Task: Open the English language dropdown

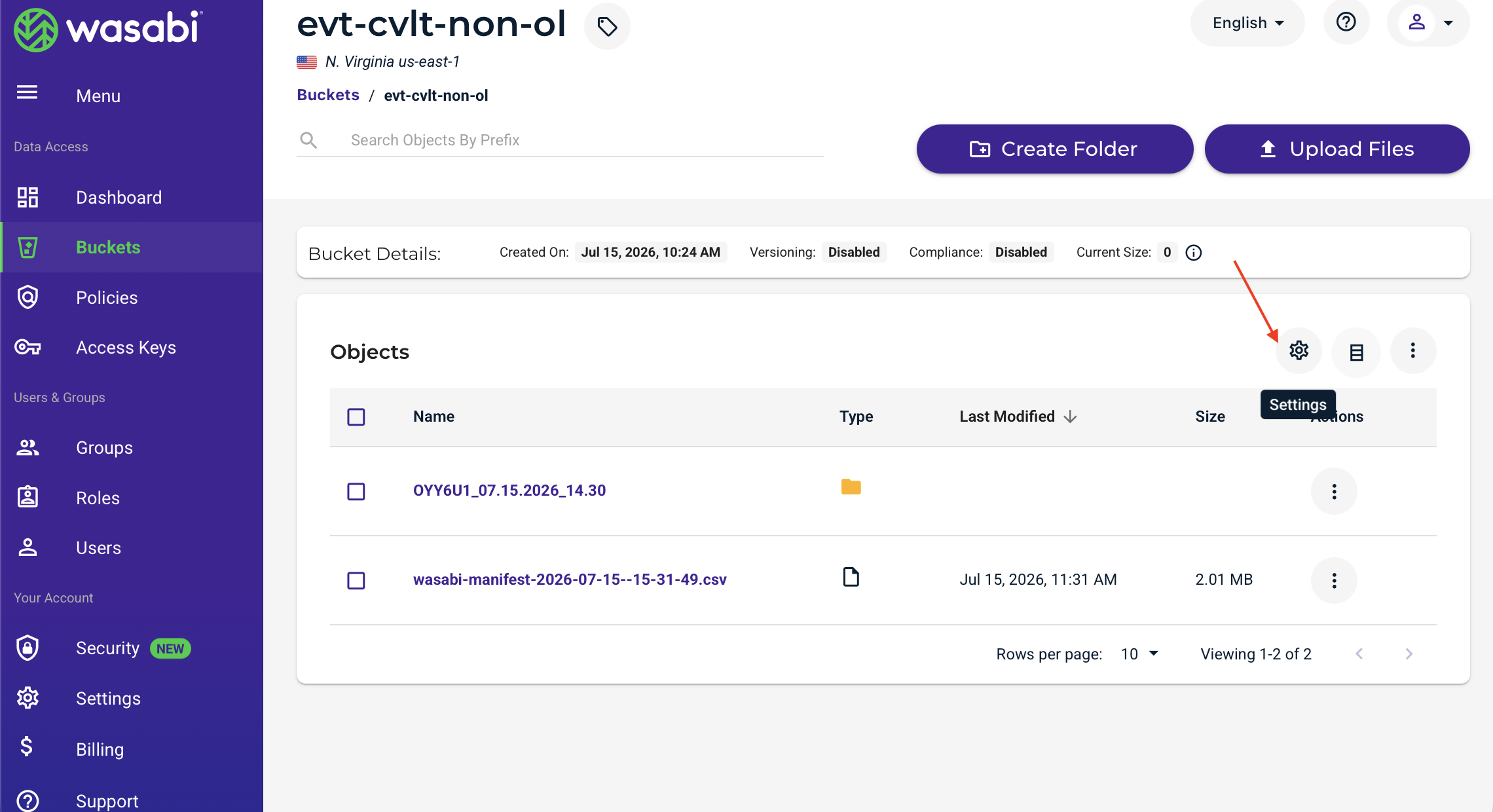Action: coord(1247,23)
